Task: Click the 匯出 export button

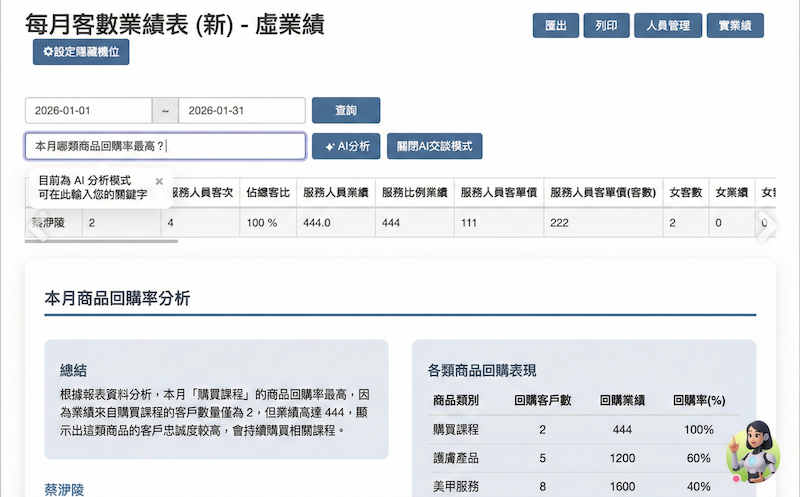Action: pos(556,26)
